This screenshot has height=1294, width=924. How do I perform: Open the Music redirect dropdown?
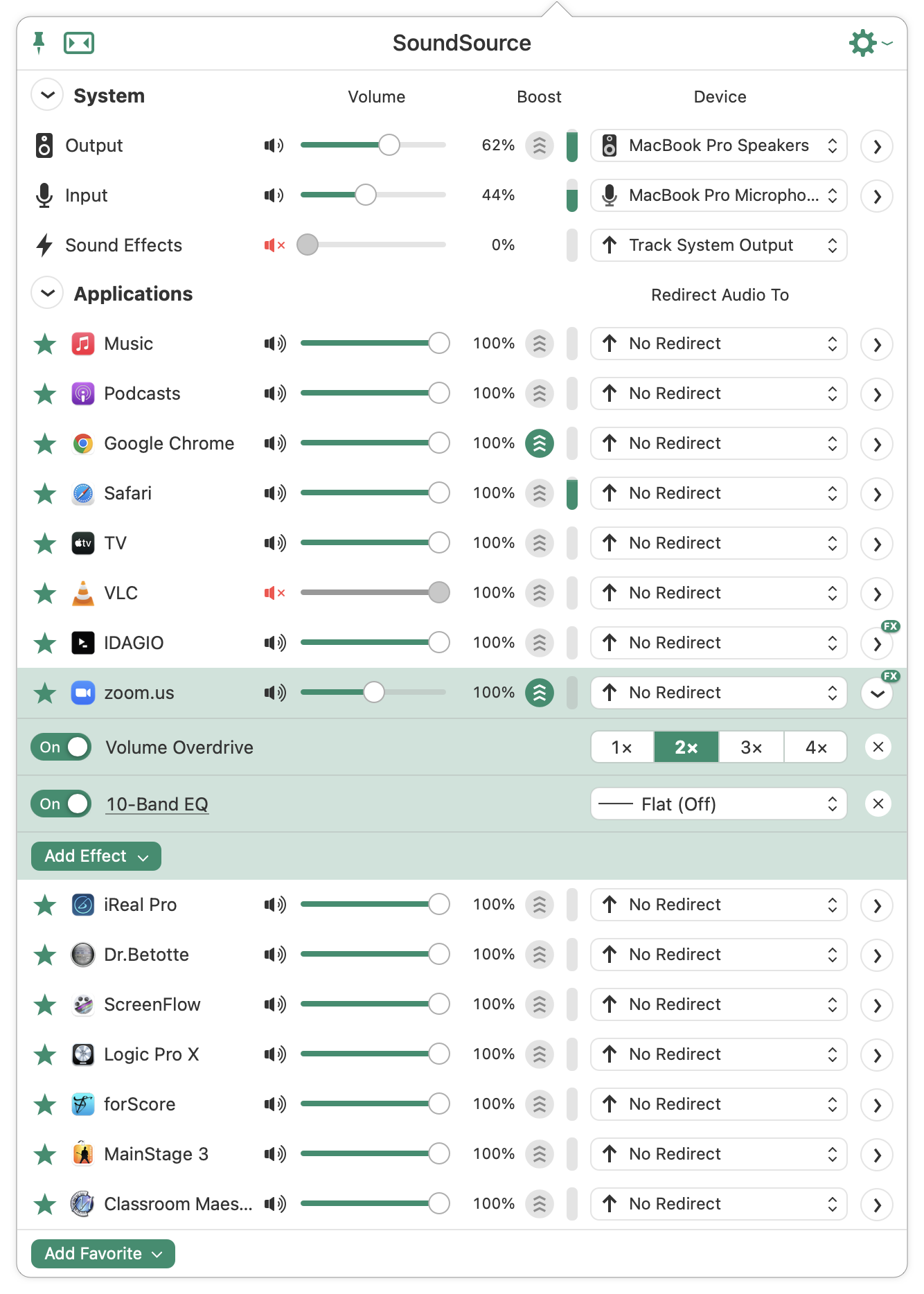pyautogui.click(x=719, y=344)
